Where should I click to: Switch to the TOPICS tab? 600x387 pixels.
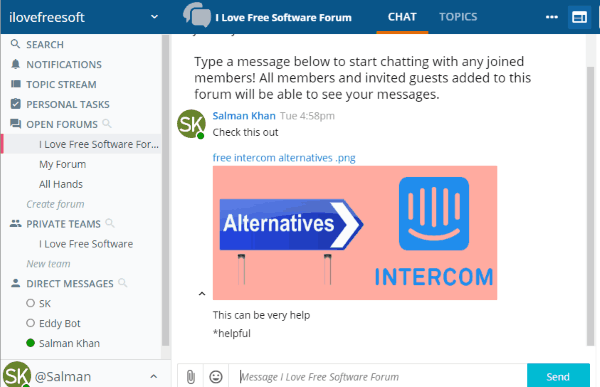[x=458, y=17]
